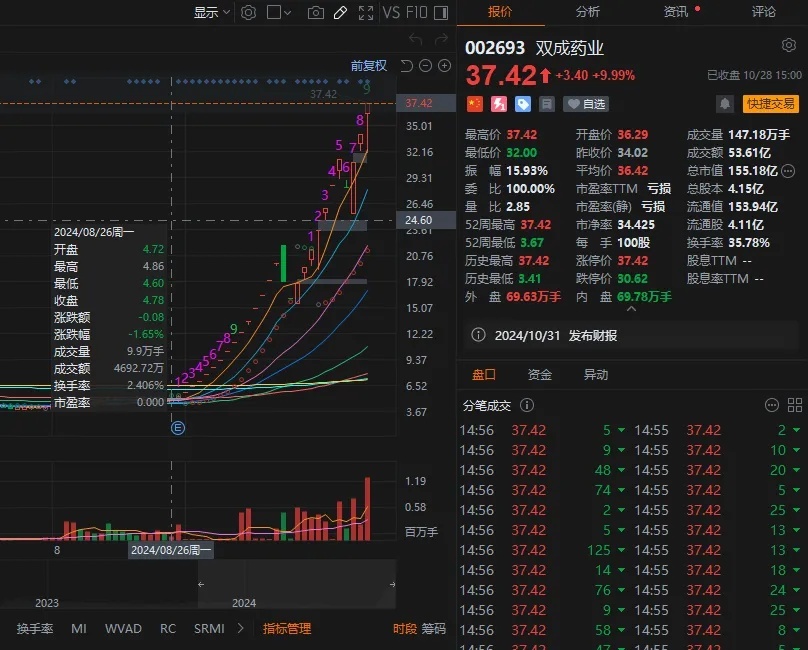Select the pencil drawing tool
808x650 pixels.
[340, 12]
